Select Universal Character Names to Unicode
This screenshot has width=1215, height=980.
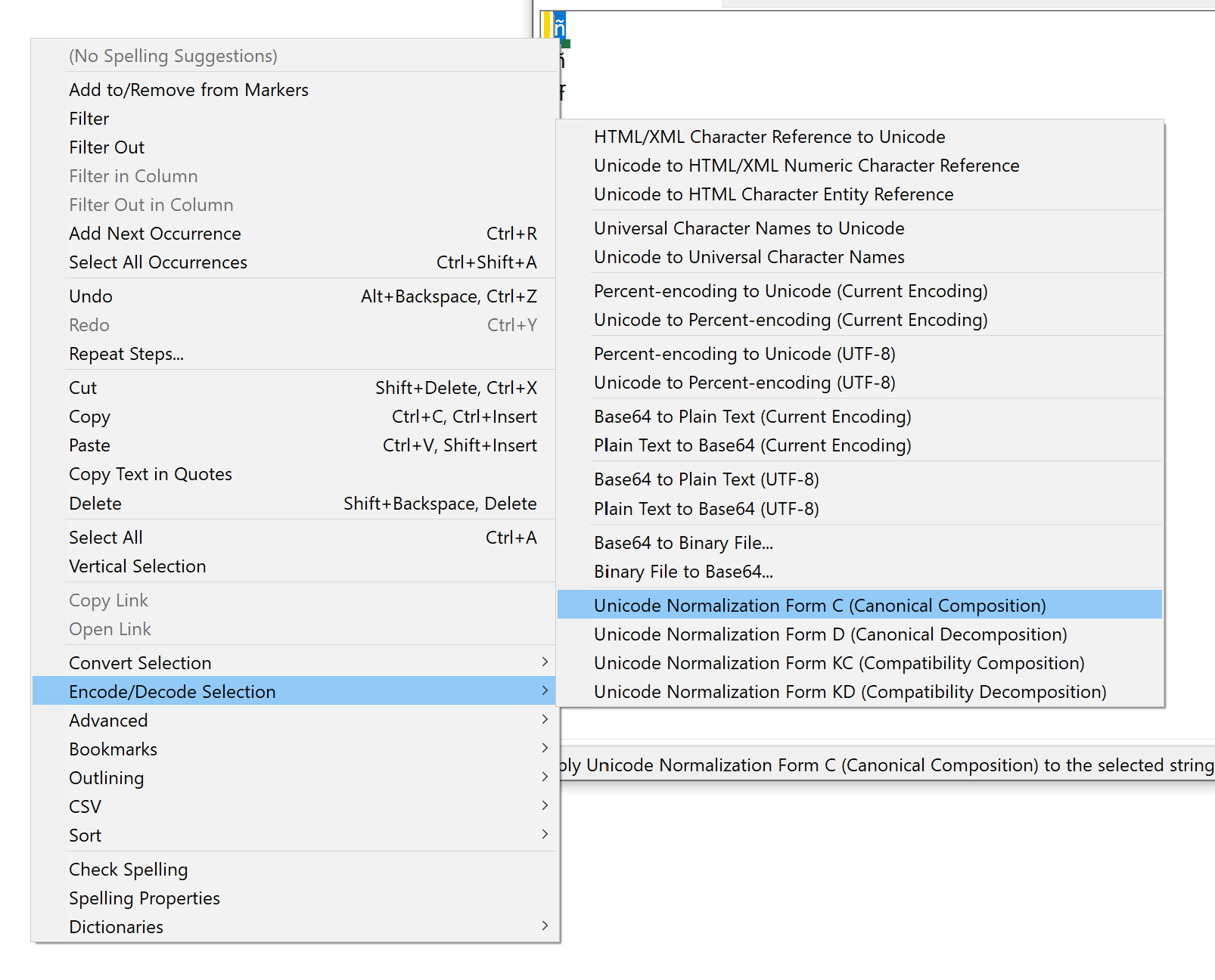[x=859, y=228]
